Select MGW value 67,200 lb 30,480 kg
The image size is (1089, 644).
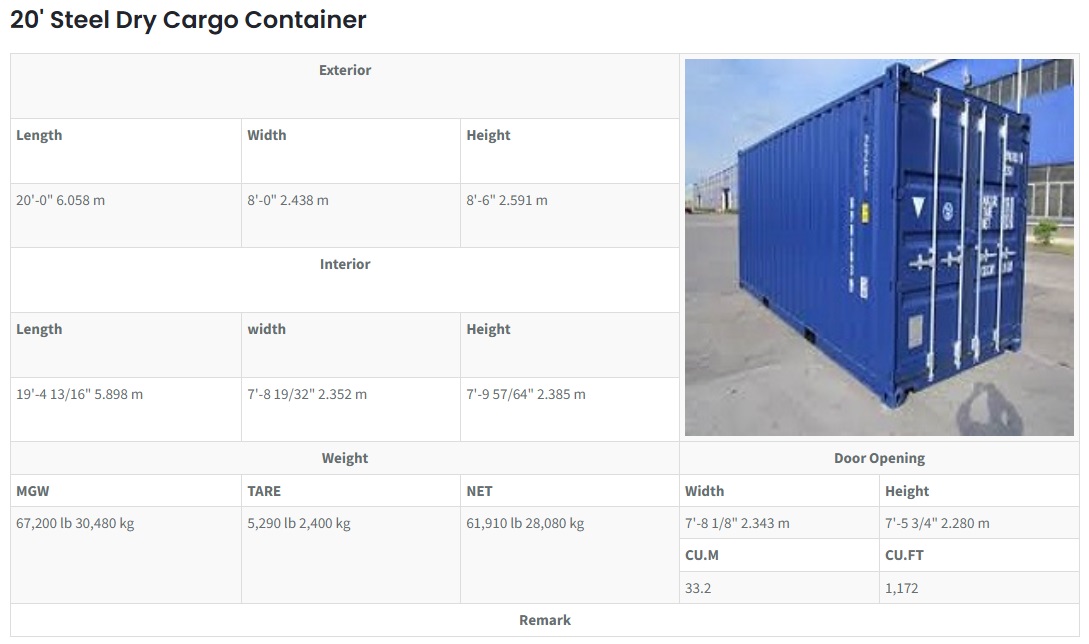(x=75, y=523)
